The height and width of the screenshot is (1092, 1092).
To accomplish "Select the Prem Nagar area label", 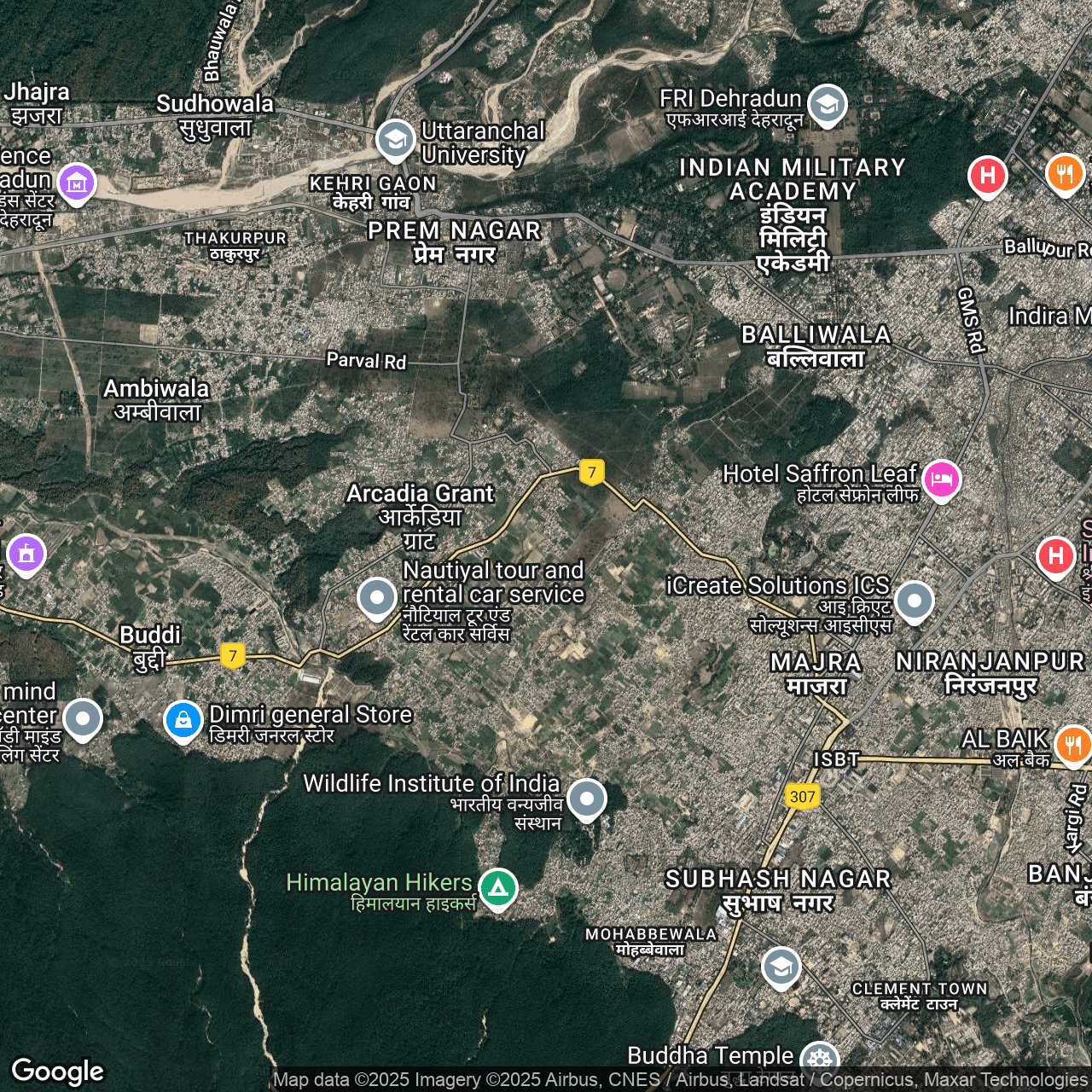I will coord(454,241).
